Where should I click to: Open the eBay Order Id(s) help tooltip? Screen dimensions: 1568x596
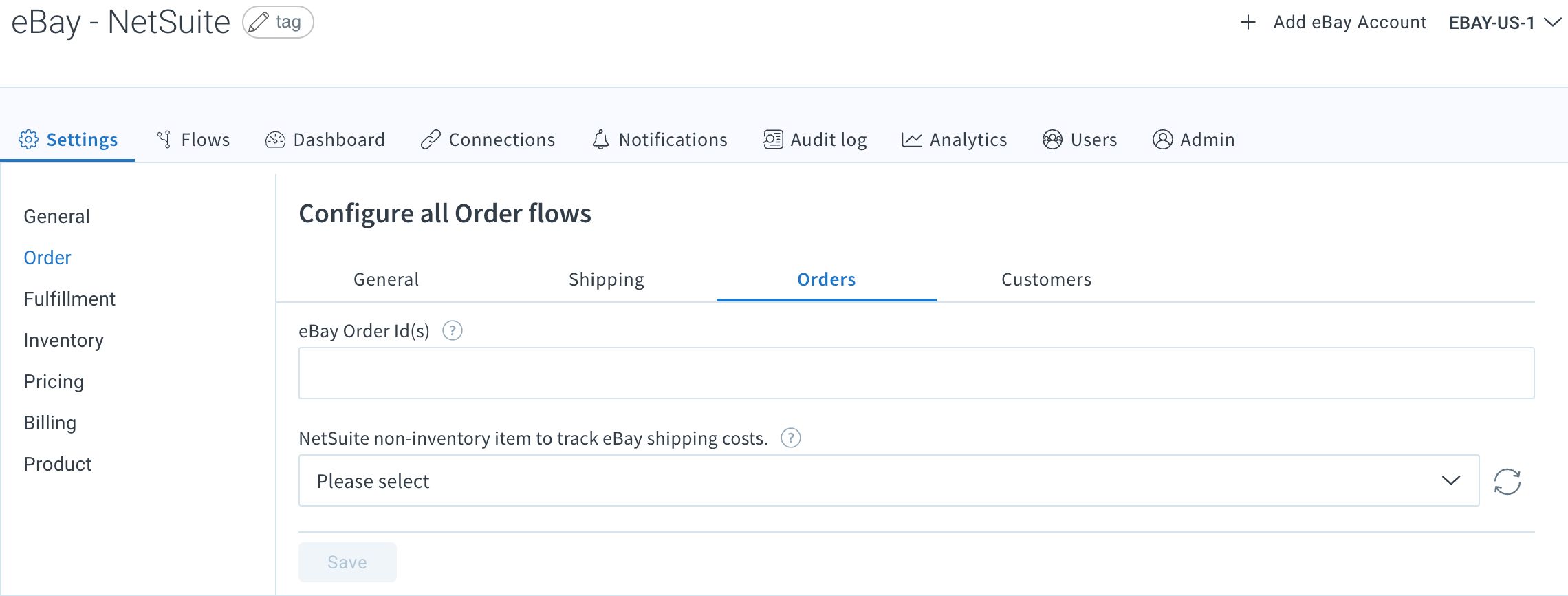click(x=453, y=331)
